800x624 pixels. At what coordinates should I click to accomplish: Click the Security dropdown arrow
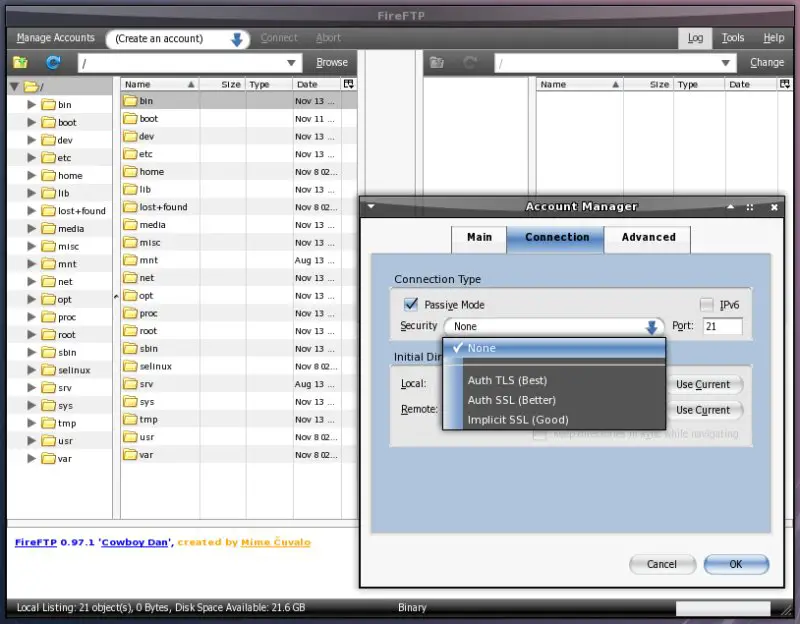point(652,327)
